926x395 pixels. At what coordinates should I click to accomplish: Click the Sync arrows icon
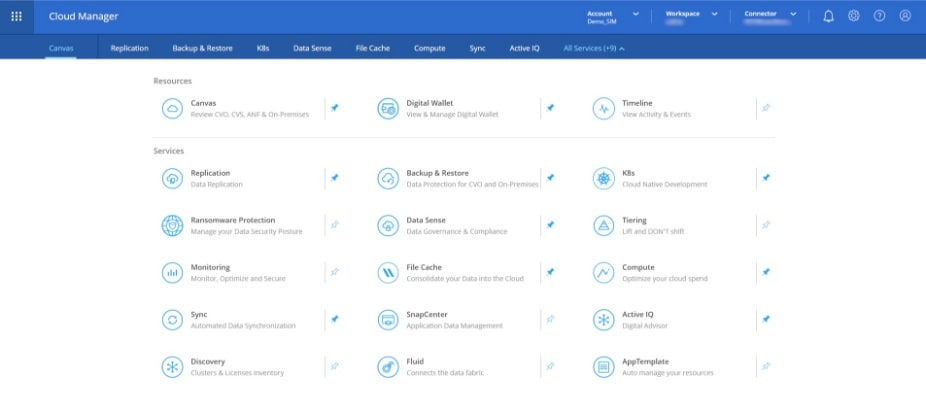point(172,320)
